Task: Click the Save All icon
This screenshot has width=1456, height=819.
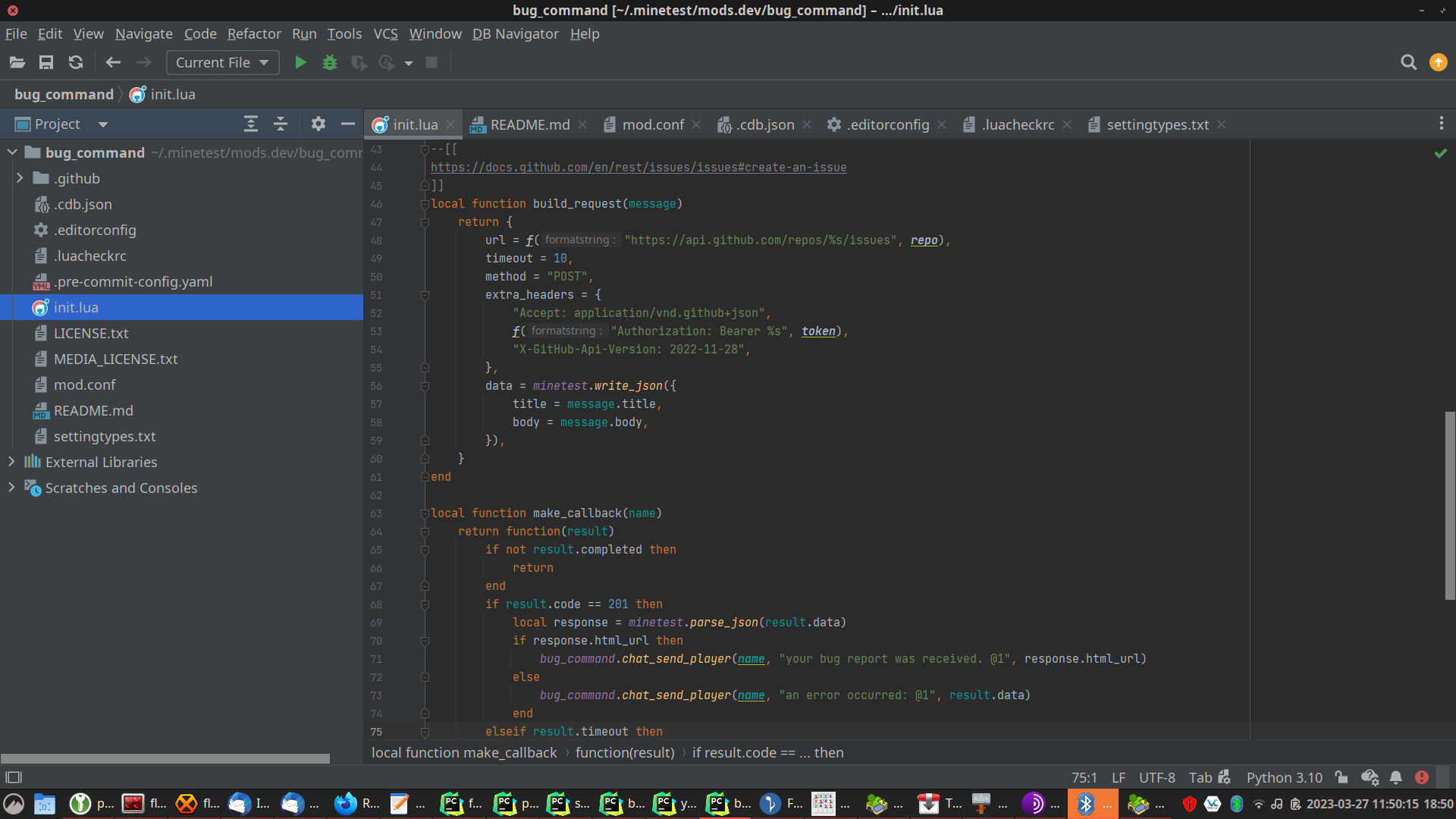Action: [x=46, y=63]
